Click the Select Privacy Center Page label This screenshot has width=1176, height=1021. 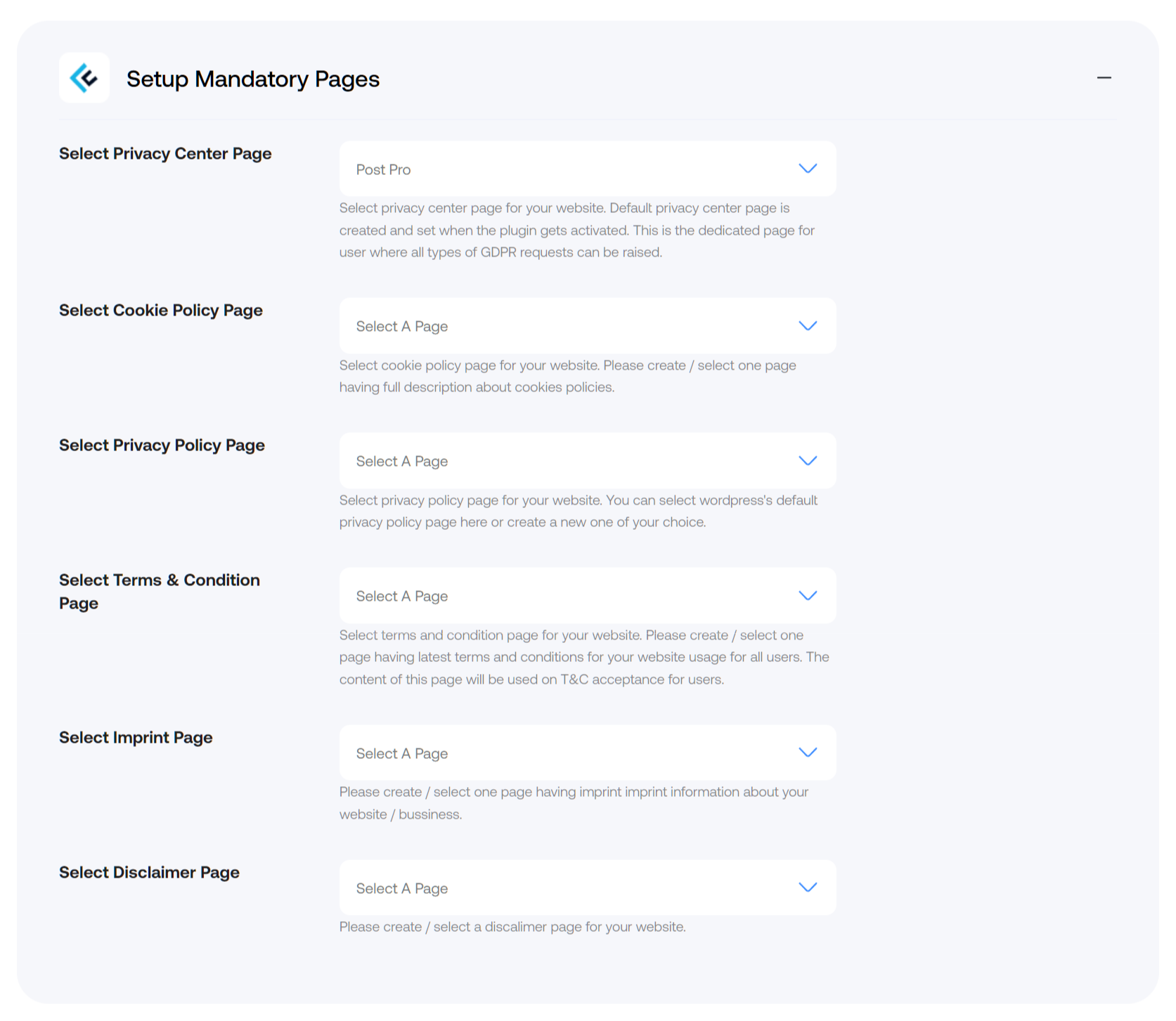[165, 154]
